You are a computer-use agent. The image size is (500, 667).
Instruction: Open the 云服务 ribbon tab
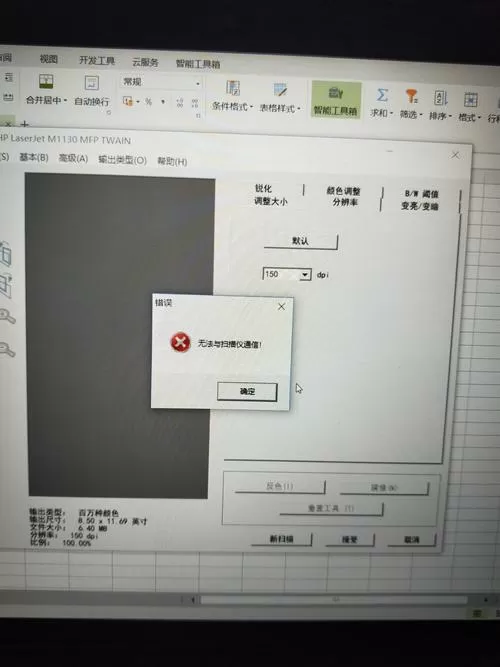(x=145, y=62)
